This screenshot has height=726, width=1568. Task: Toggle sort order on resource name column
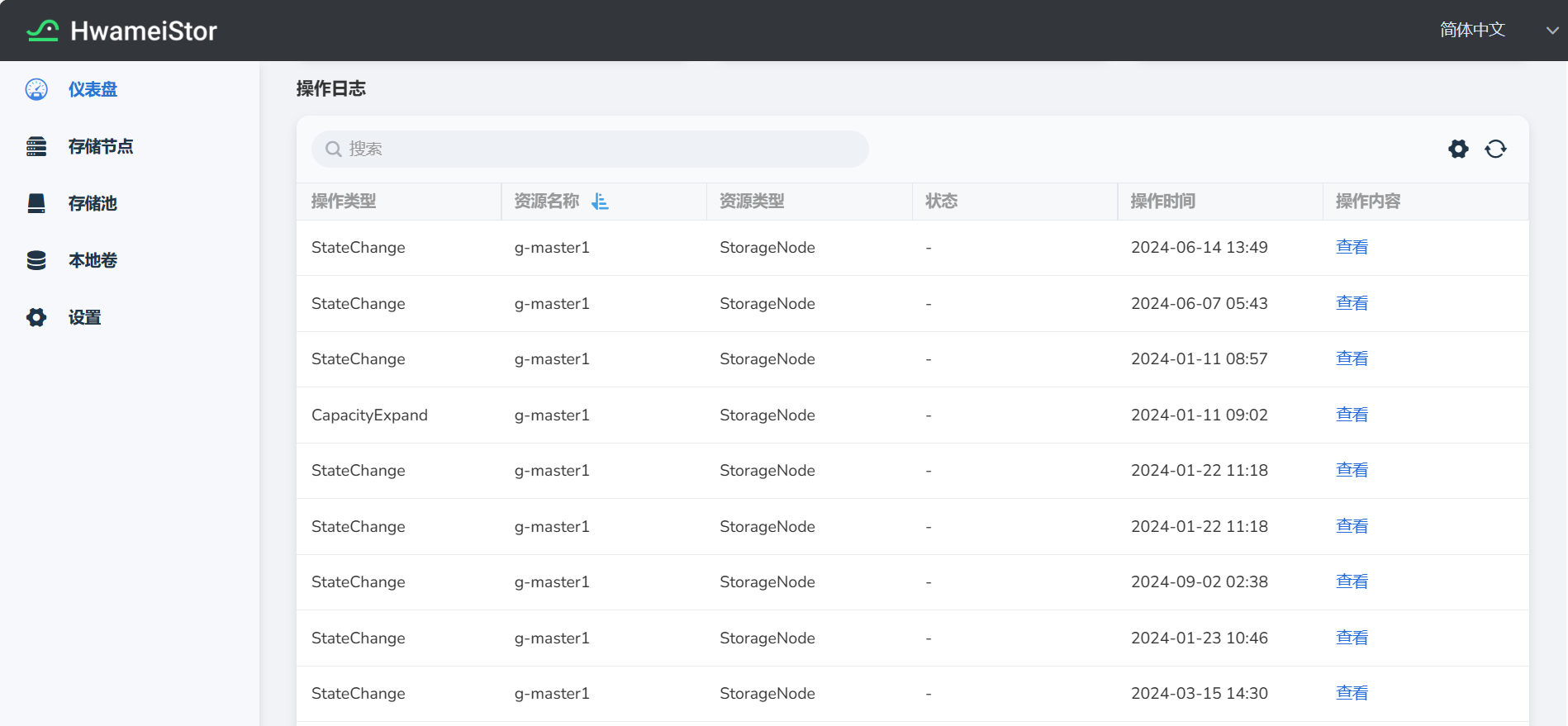coord(600,202)
